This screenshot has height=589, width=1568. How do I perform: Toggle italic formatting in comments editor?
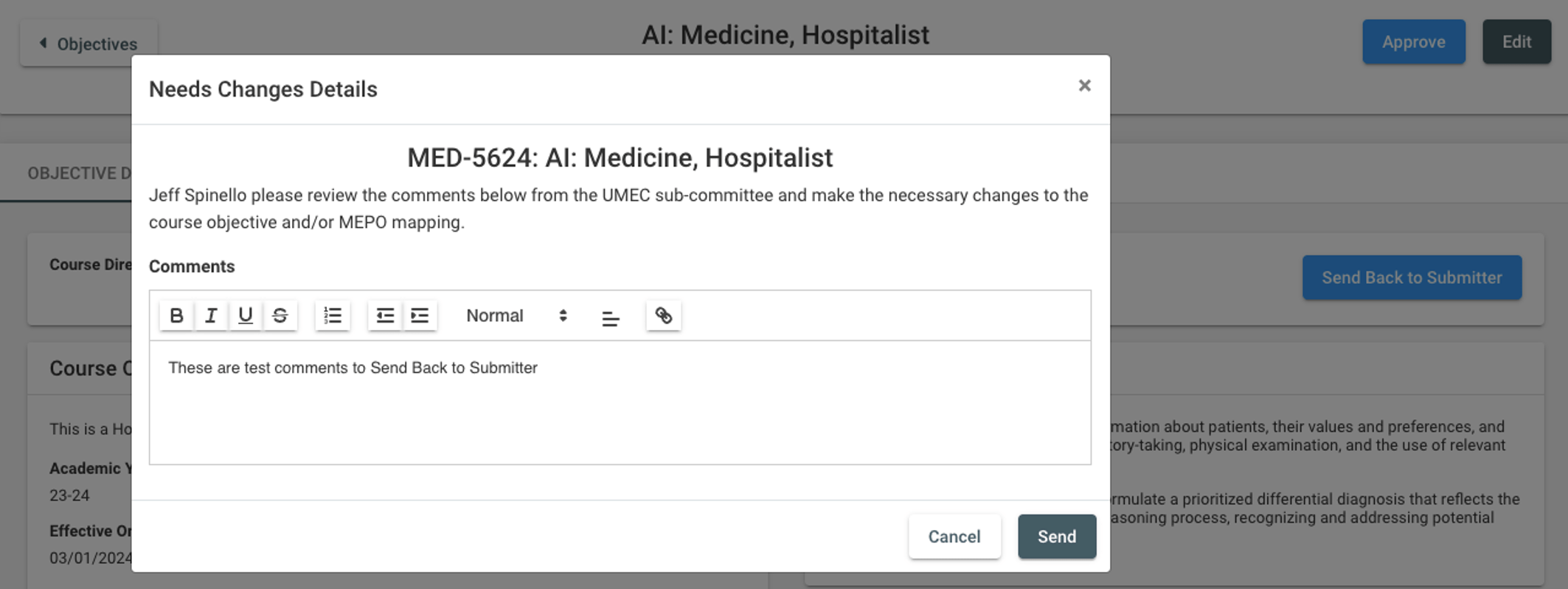click(211, 316)
